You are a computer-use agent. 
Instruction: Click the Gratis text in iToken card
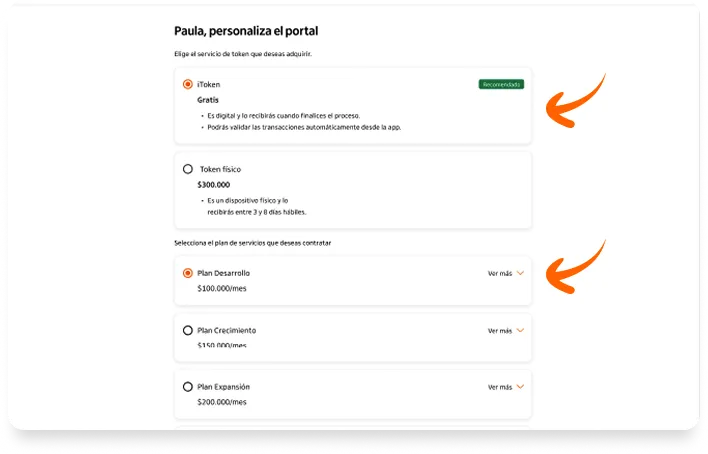coord(208,100)
